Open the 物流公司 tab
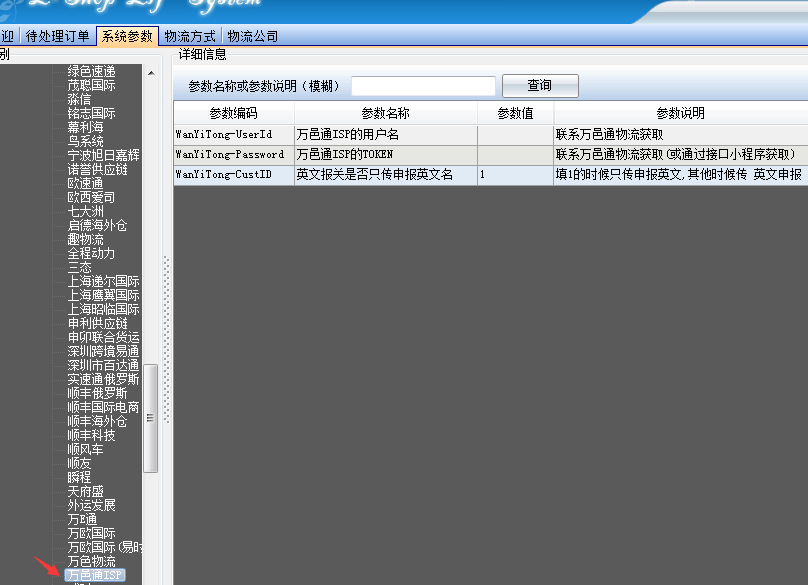This screenshot has width=808, height=585. 252,36
